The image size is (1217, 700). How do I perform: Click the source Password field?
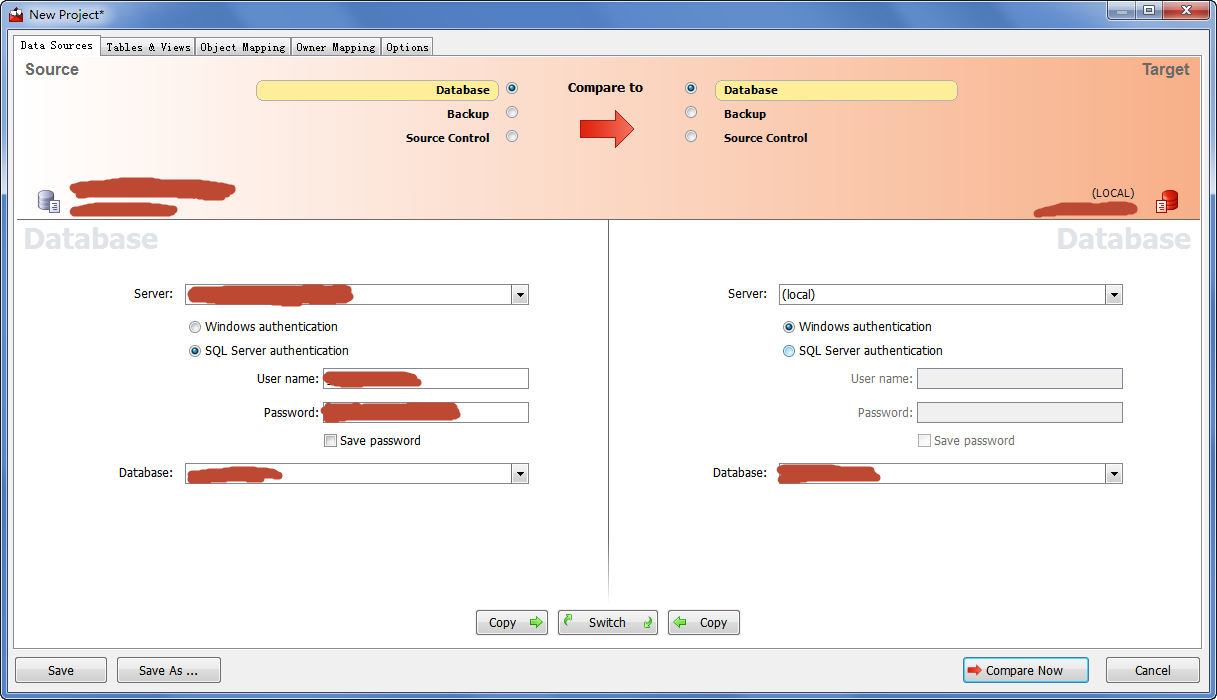(426, 413)
